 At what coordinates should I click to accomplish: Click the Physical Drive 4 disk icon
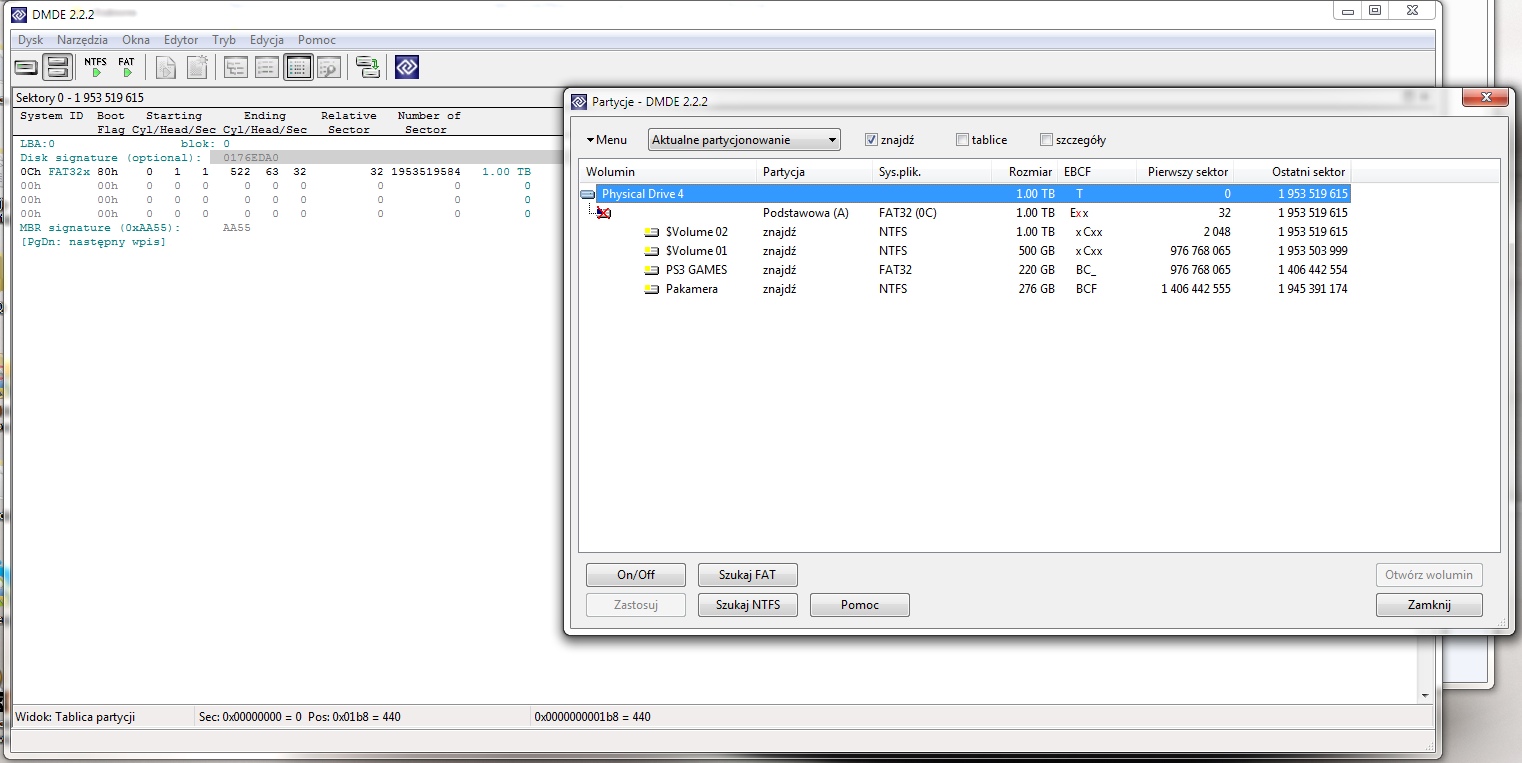click(588, 194)
